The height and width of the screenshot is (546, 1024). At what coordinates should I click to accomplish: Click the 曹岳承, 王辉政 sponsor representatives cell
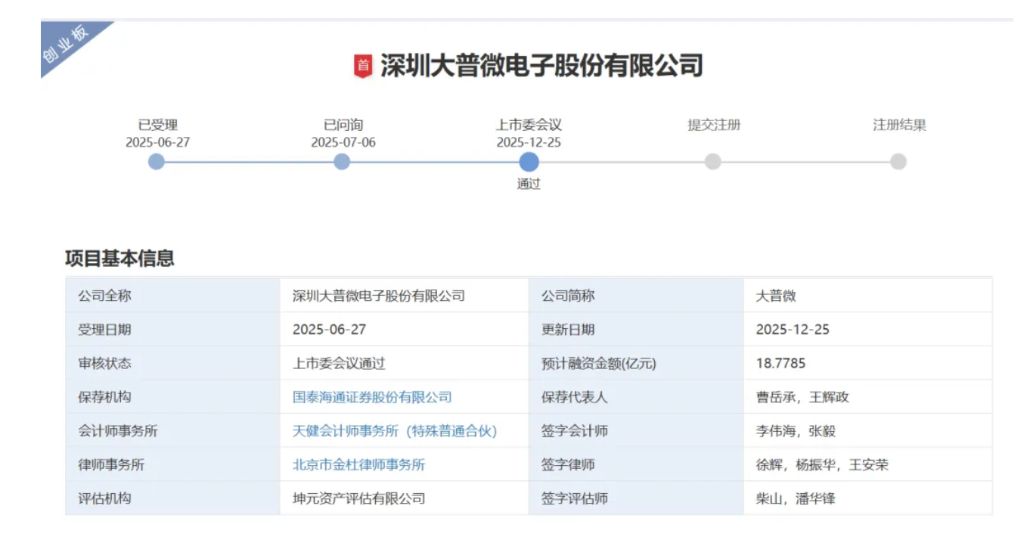click(802, 397)
